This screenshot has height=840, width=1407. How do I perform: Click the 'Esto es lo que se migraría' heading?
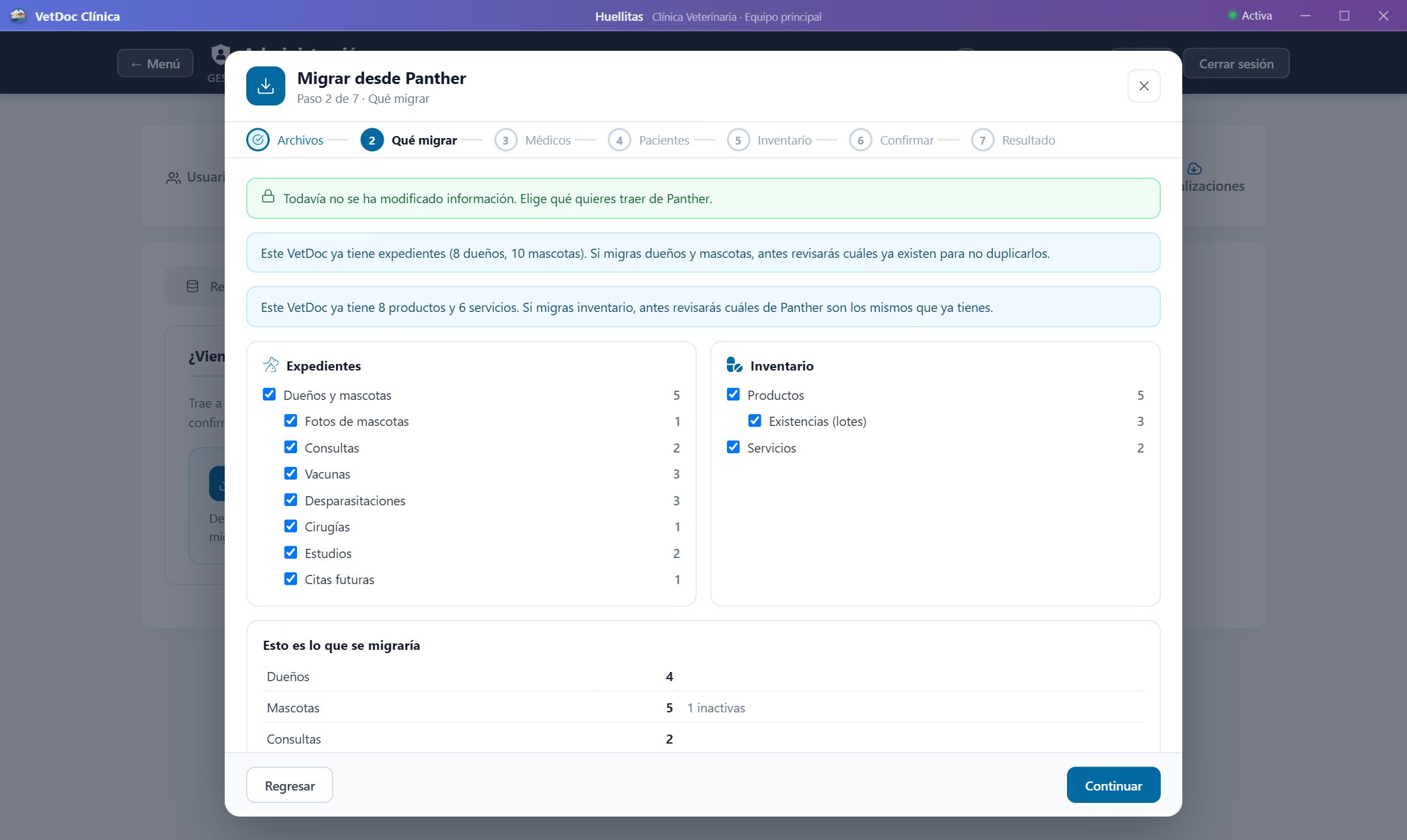pyautogui.click(x=341, y=645)
